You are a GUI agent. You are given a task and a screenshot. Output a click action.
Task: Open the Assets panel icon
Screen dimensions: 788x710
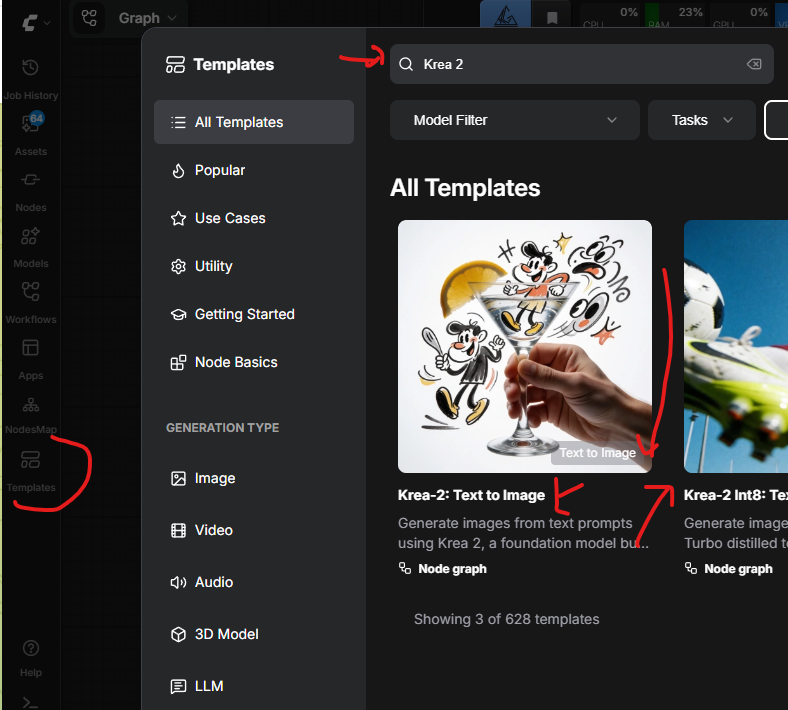pos(31,124)
